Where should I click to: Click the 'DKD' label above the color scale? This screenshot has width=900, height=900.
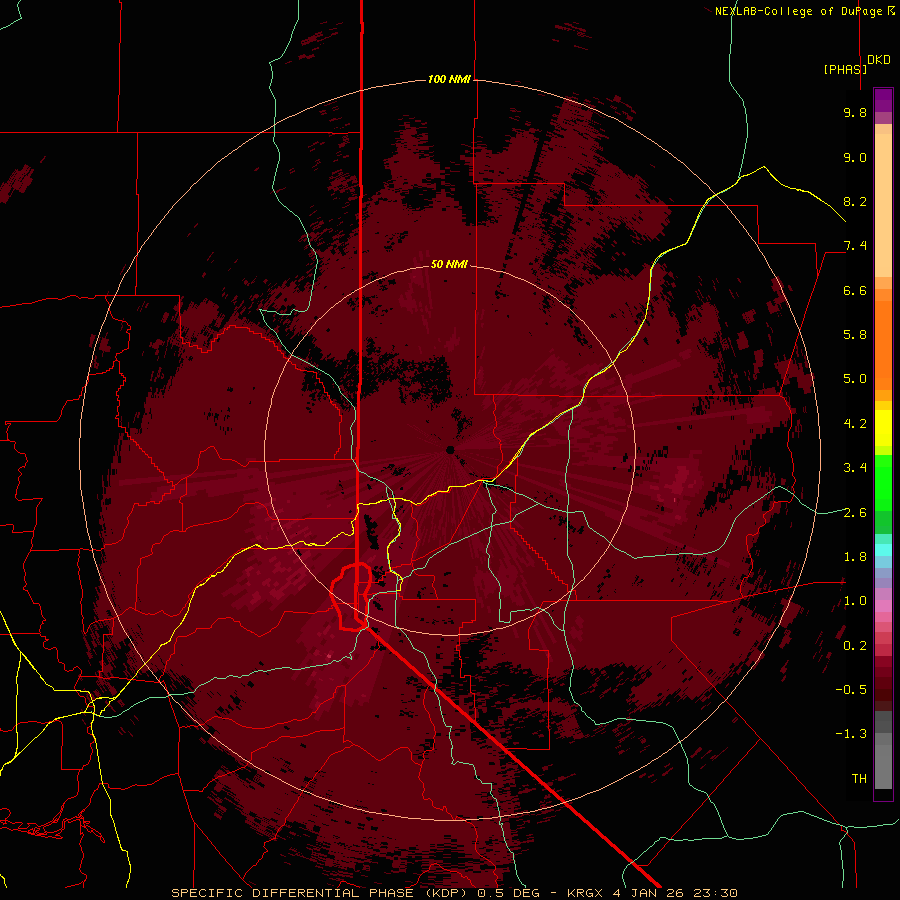[879, 60]
